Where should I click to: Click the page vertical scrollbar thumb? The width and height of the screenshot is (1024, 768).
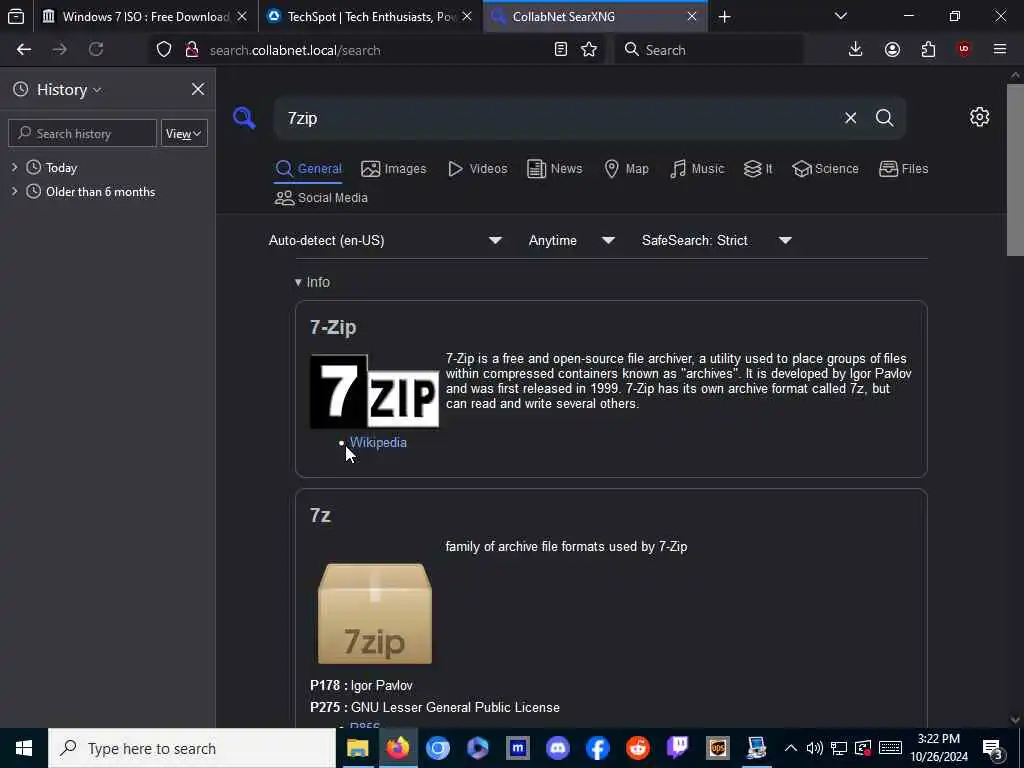tap(1015, 168)
